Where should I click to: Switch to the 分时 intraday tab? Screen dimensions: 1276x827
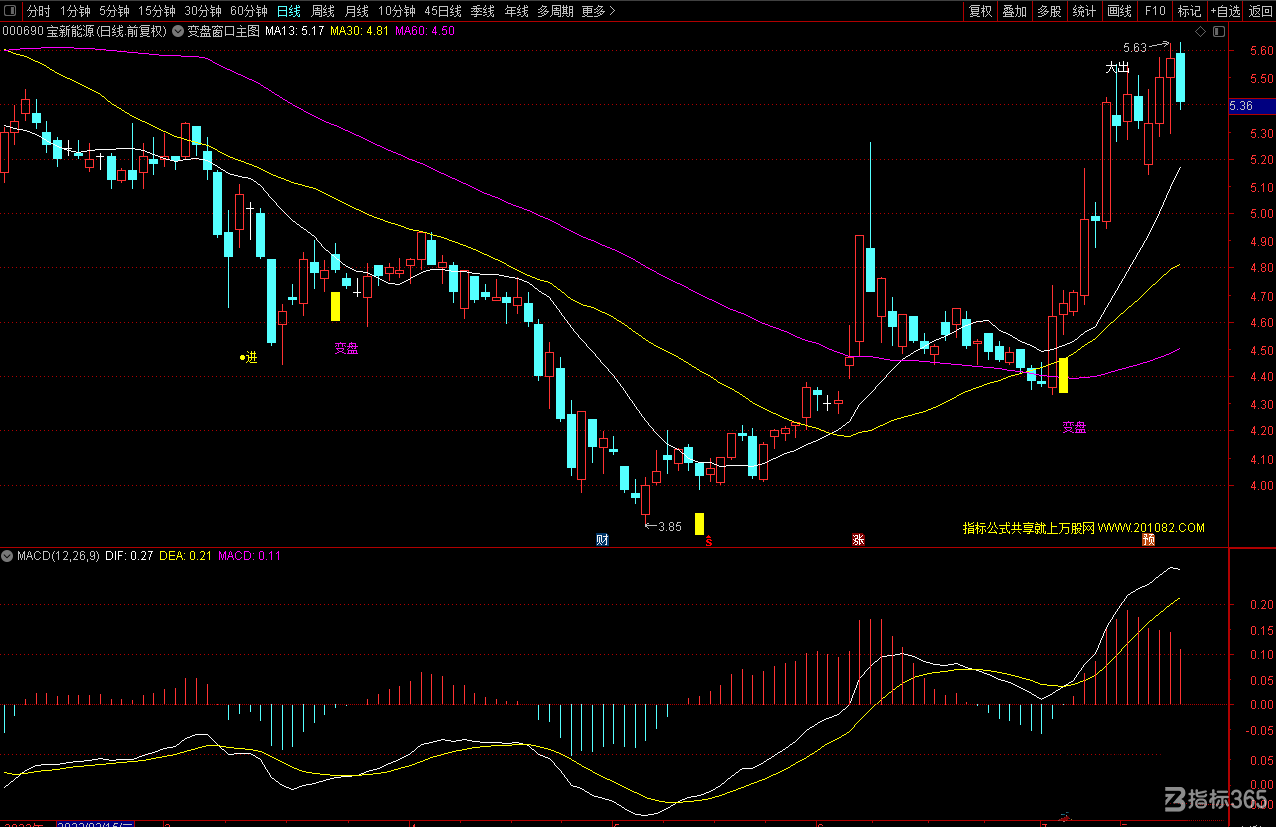[38, 11]
